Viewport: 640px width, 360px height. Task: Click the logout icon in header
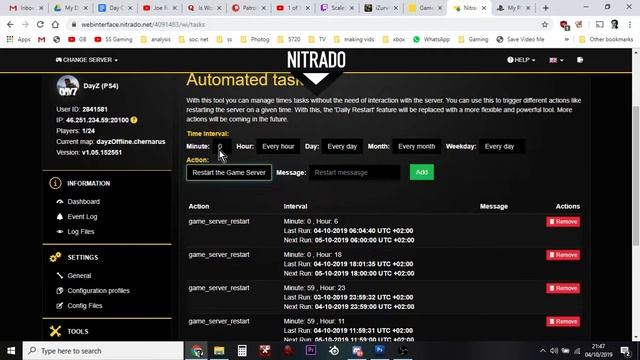(580, 60)
